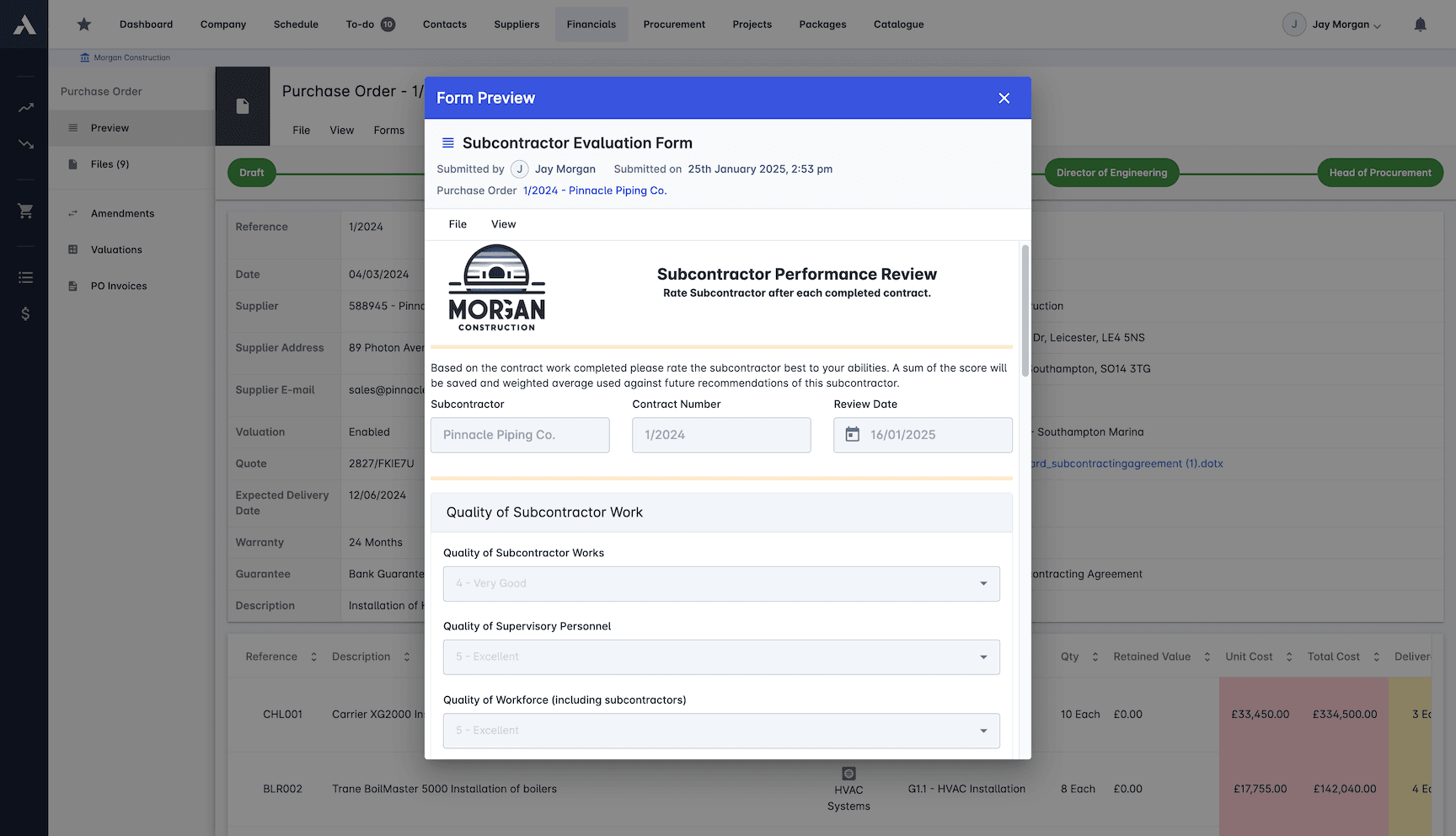Viewport: 1456px width, 836px height.
Task: Open the 1/2024 - Pinnacle Piping Co. link
Action: 595,190
